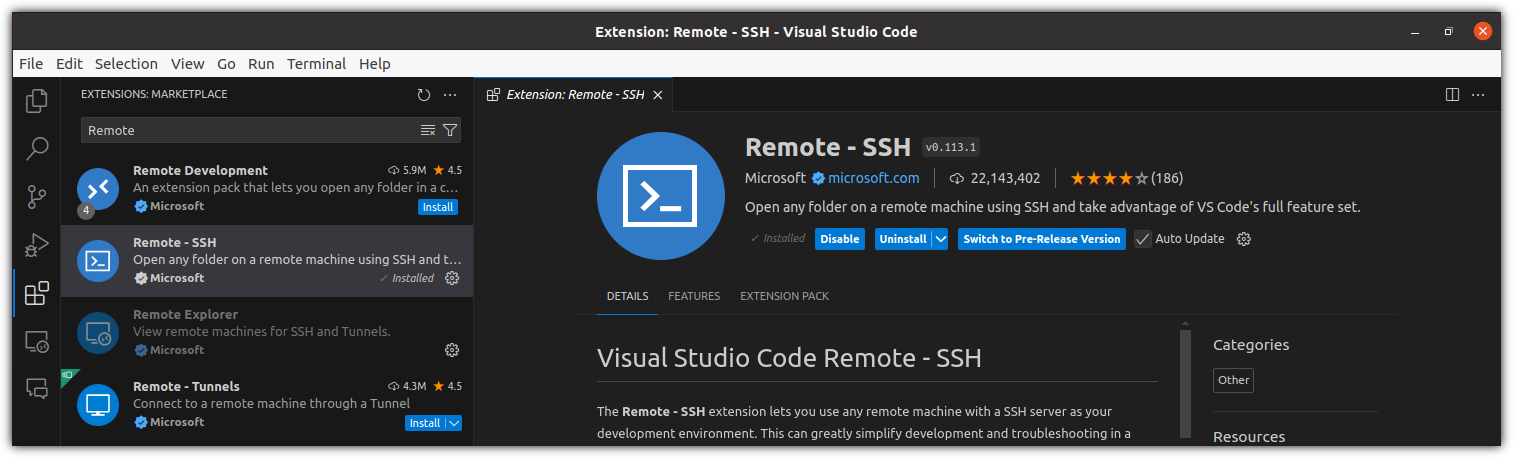Select Remote - Tunnels in extensions list
Viewport: 1514px width, 459px height.
tap(267, 405)
